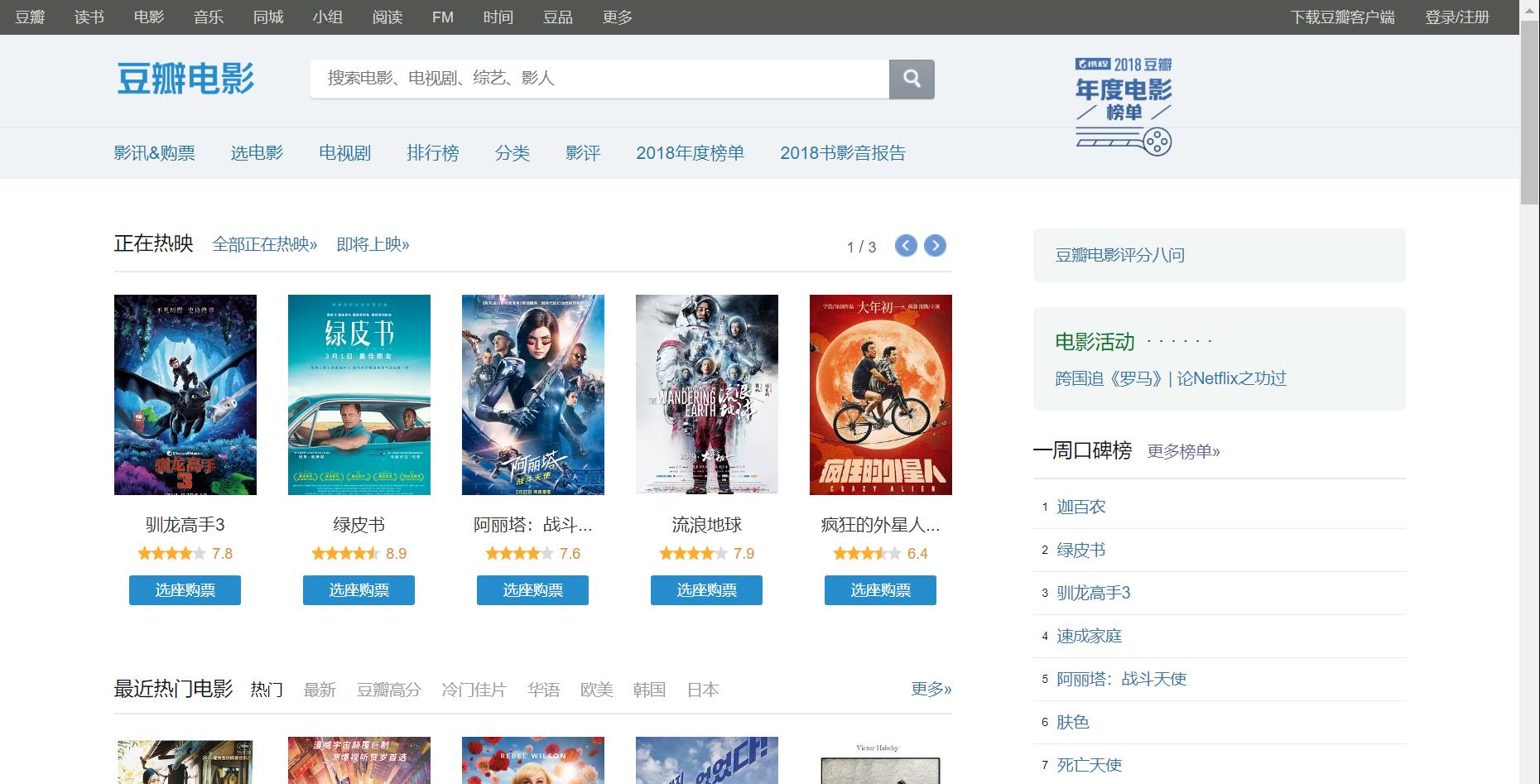The width and height of the screenshot is (1540, 784).
Task: Open 驯龙高手3 poster thumbnail
Action: [185, 395]
